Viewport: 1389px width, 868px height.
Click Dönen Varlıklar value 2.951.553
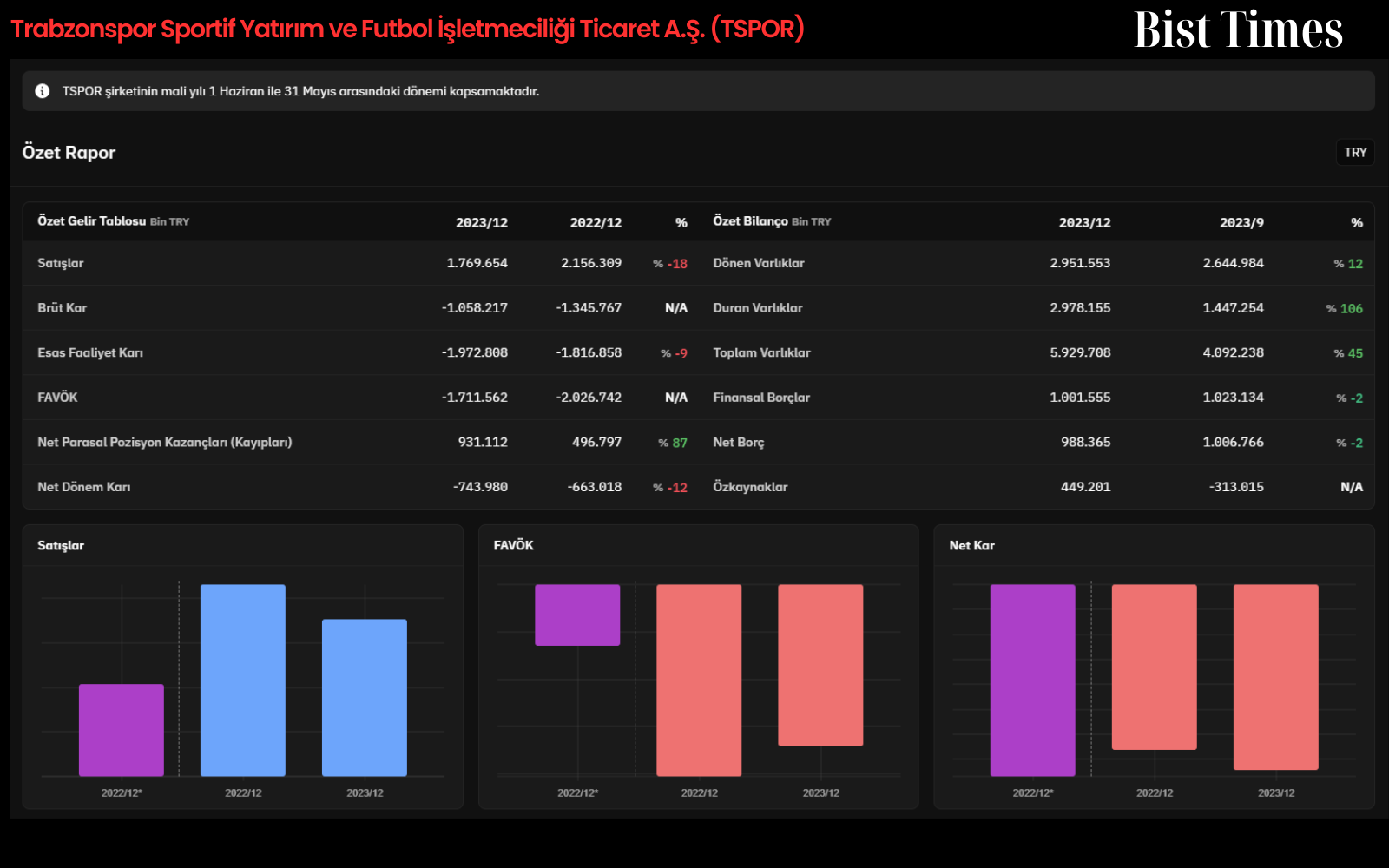click(x=1080, y=263)
